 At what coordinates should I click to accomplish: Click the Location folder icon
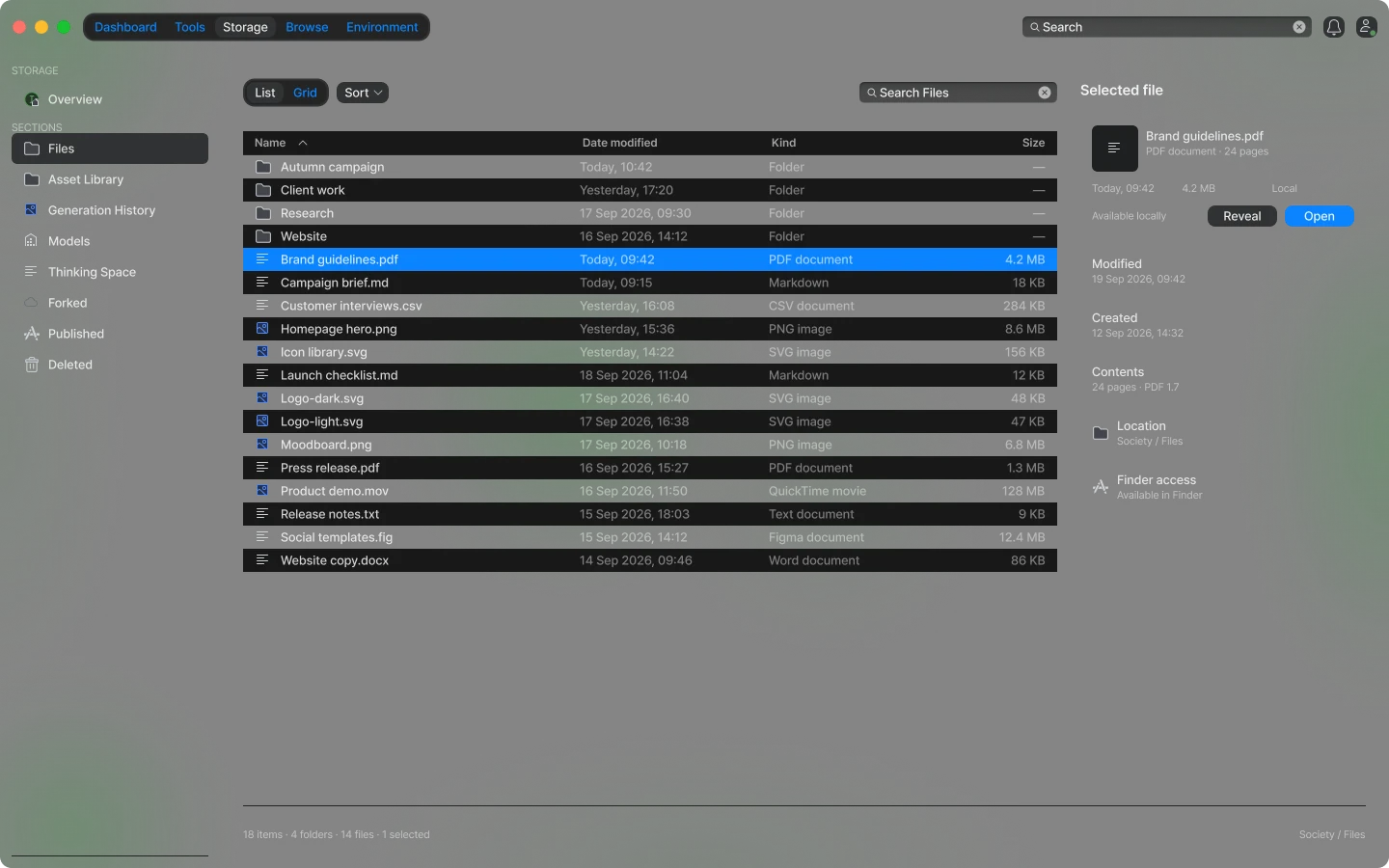point(1101,433)
